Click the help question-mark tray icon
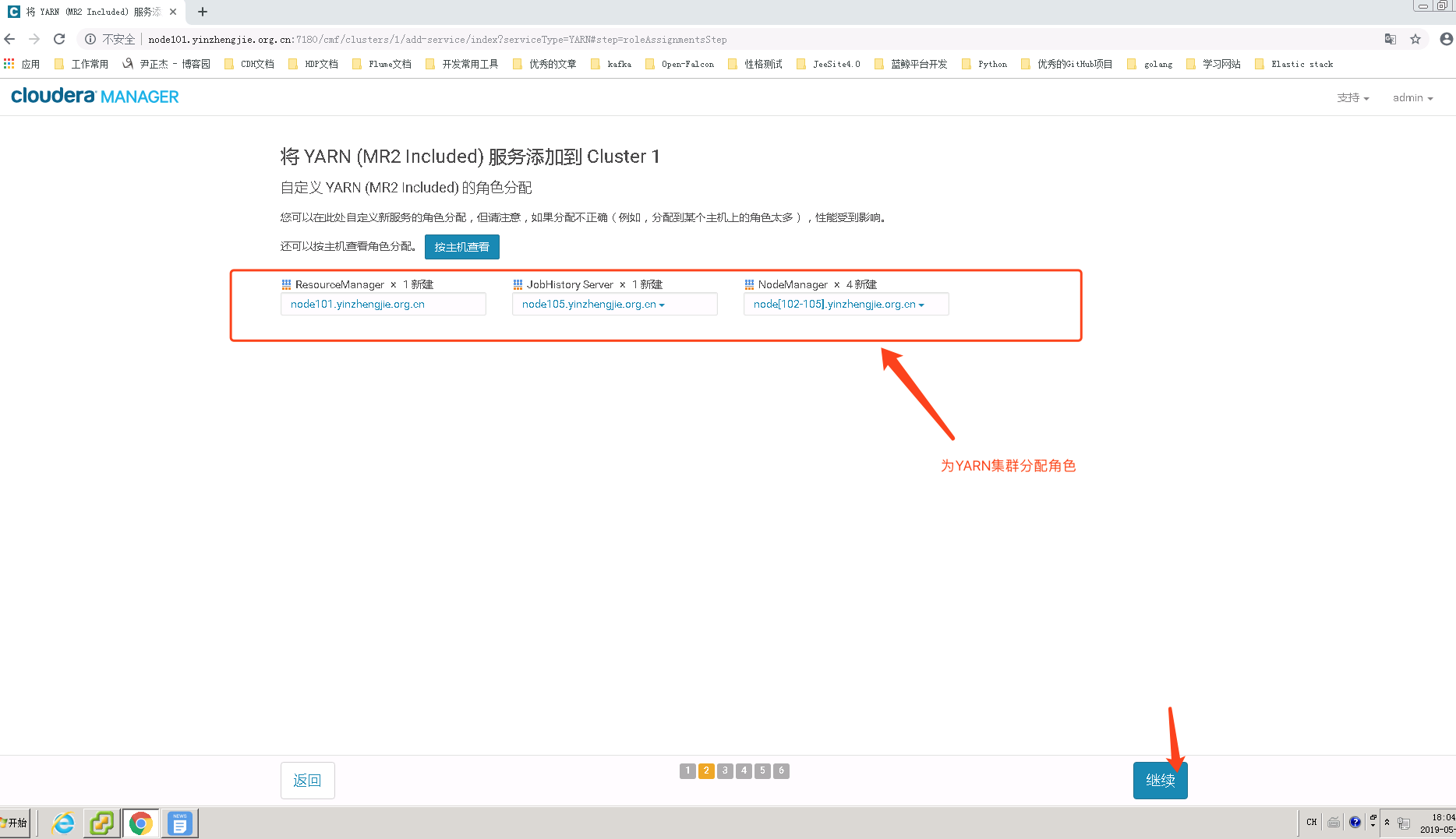 (1355, 822)
